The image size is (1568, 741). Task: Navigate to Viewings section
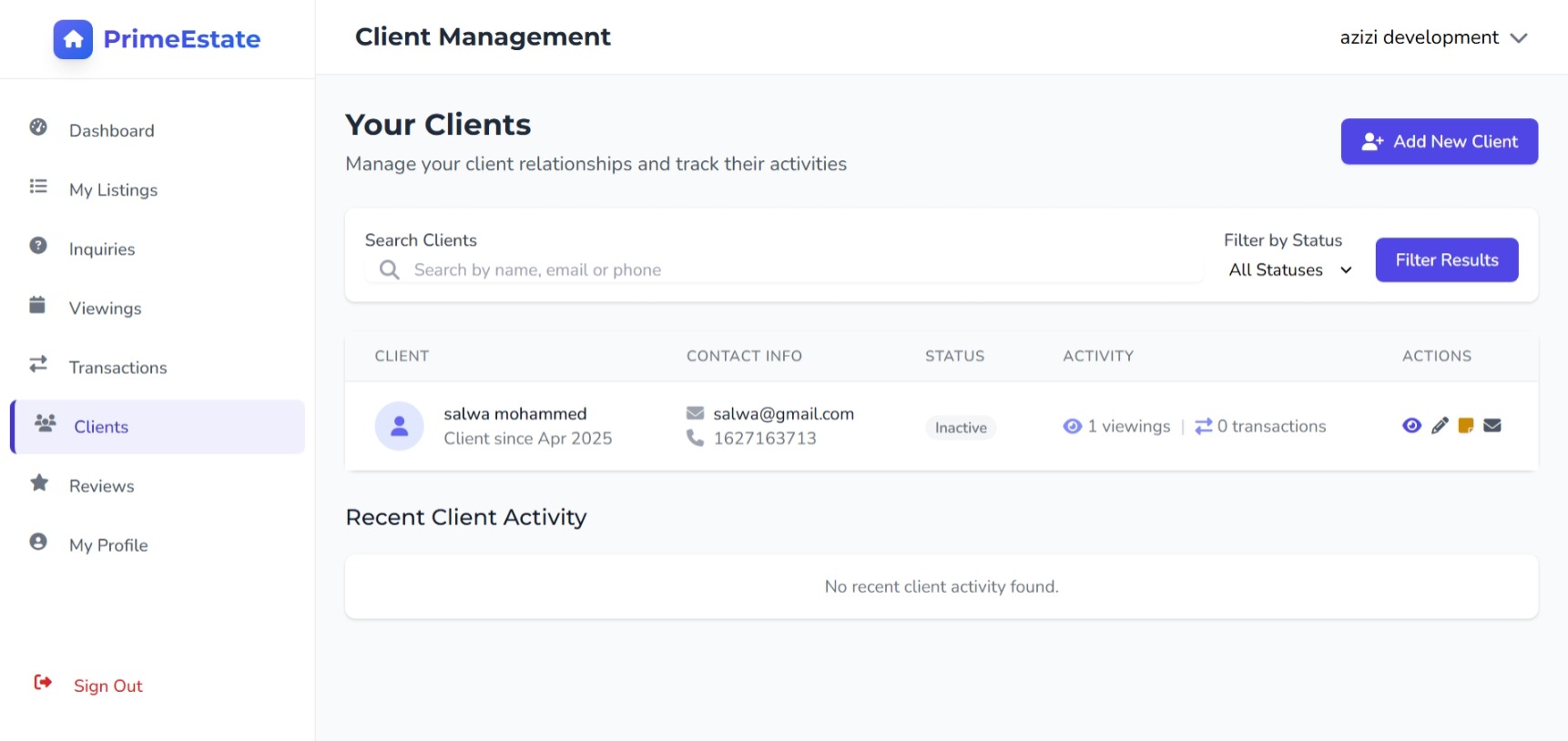(105, 309)
